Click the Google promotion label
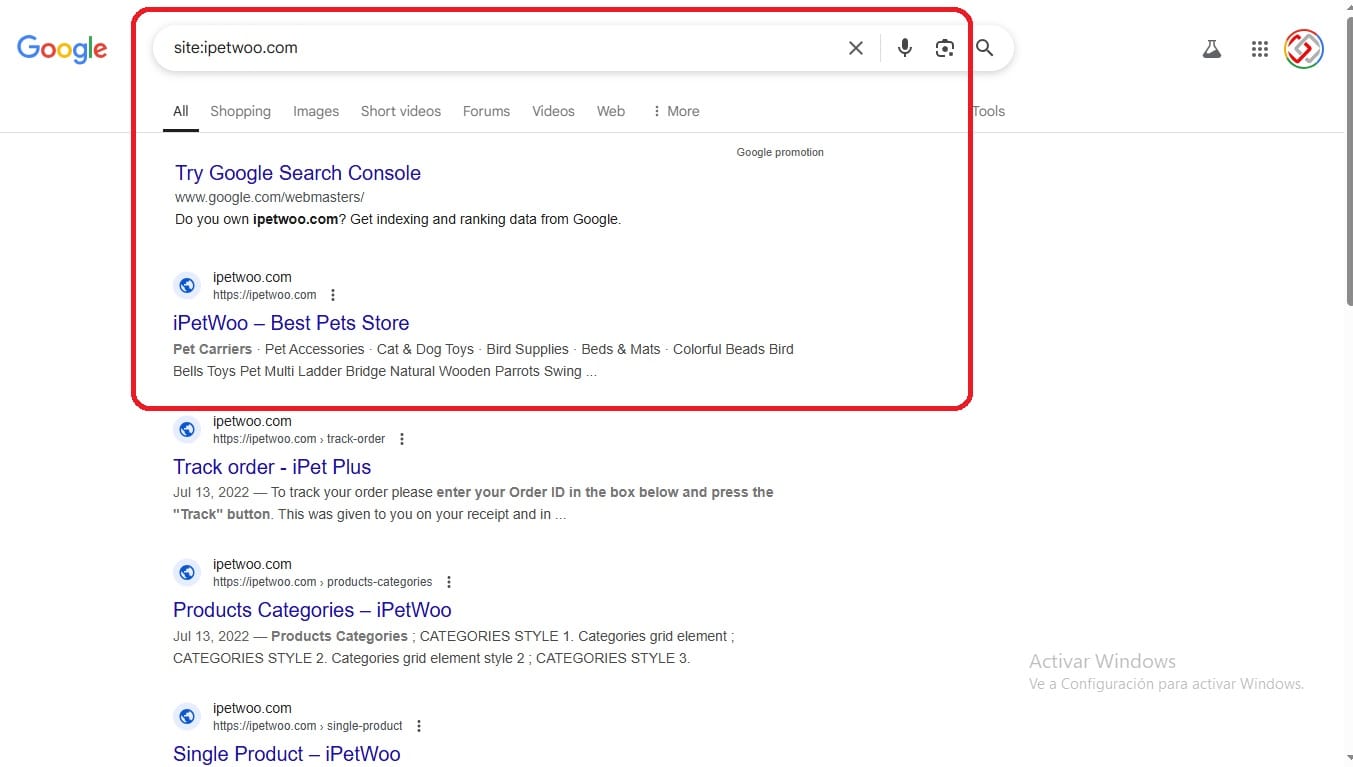This screenshot has height=767, width=1353. [780, 152]
